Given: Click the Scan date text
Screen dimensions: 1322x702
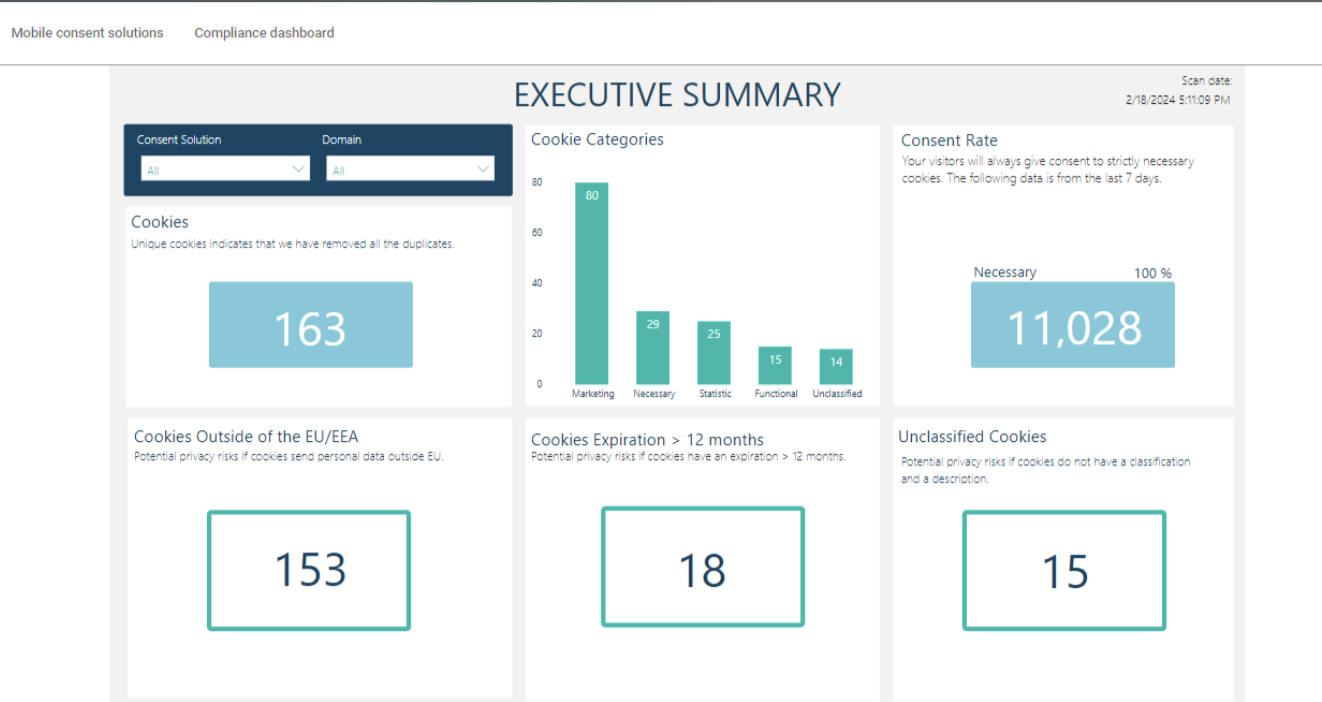Looking at the screenshot, I should tap(1189, 90).
